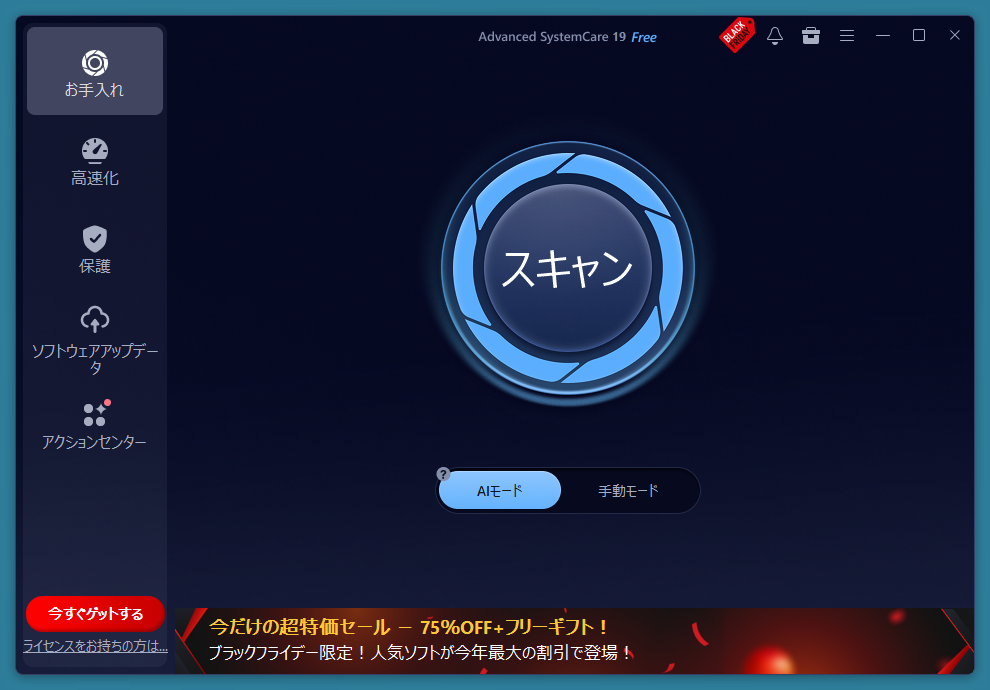Switch to AIモード
This screenshot has height=690, width=990.
click(x=500, y=491)
